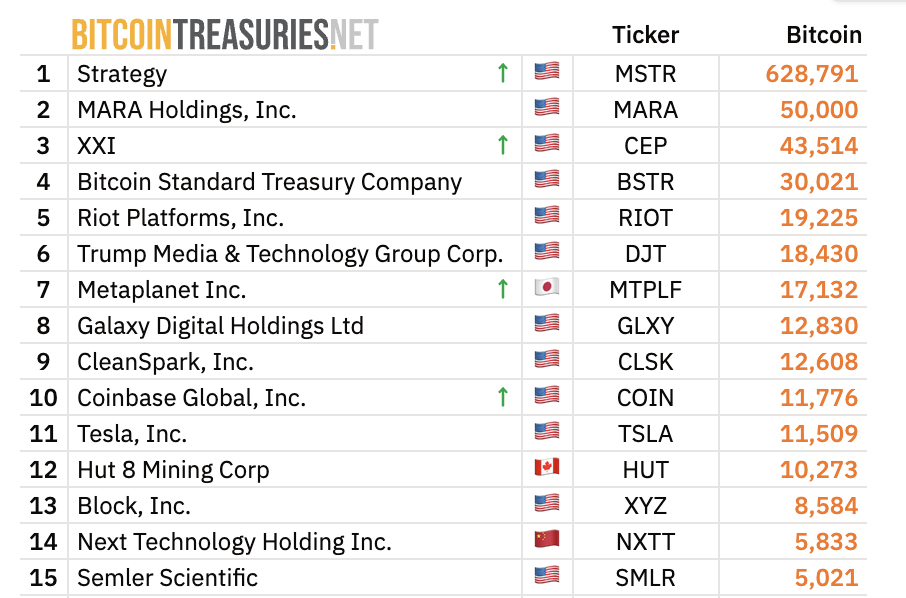
Task: Click the Ticker column header
Action: (x=645, y=35)
